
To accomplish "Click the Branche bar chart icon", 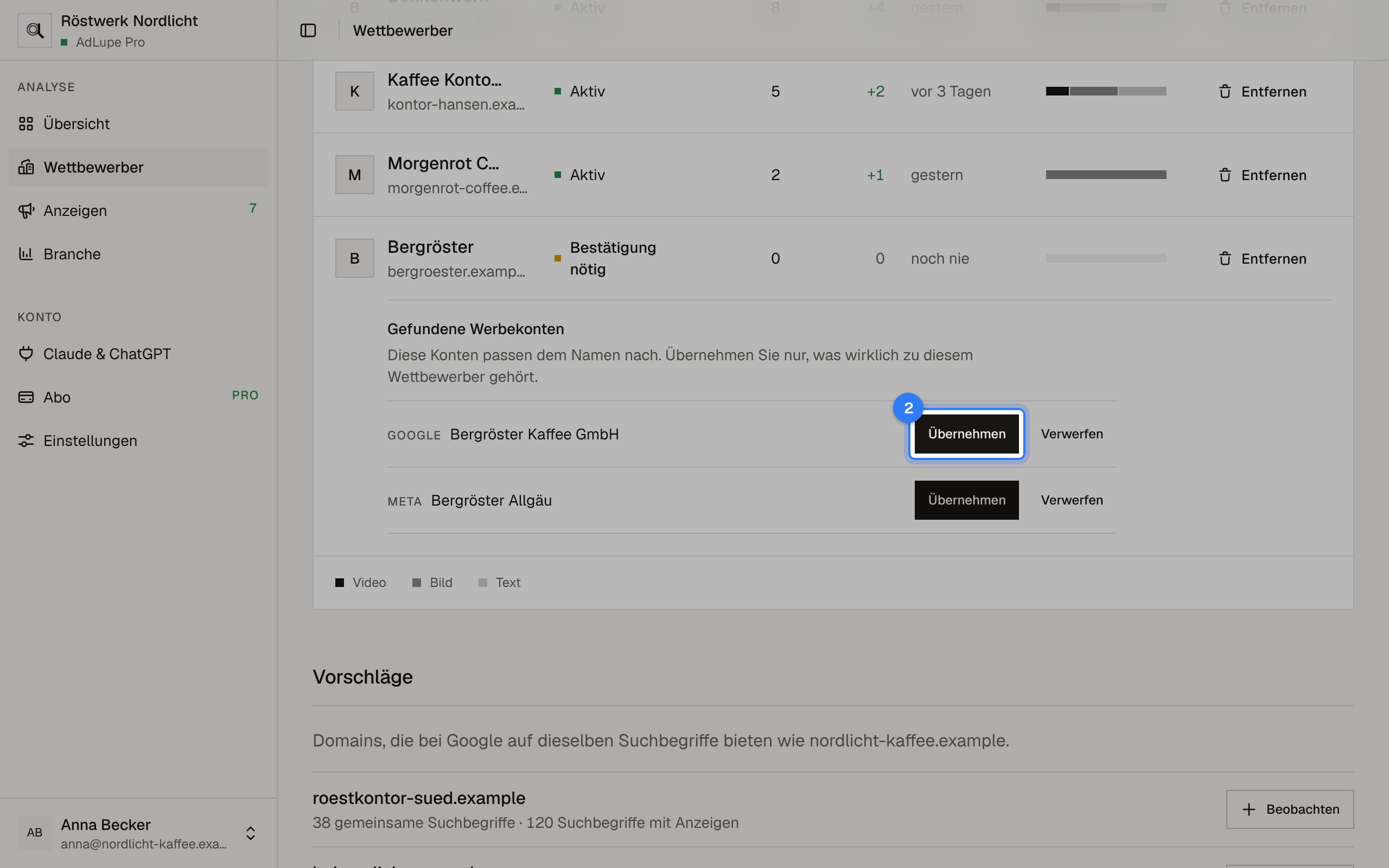I will point(26,254).
